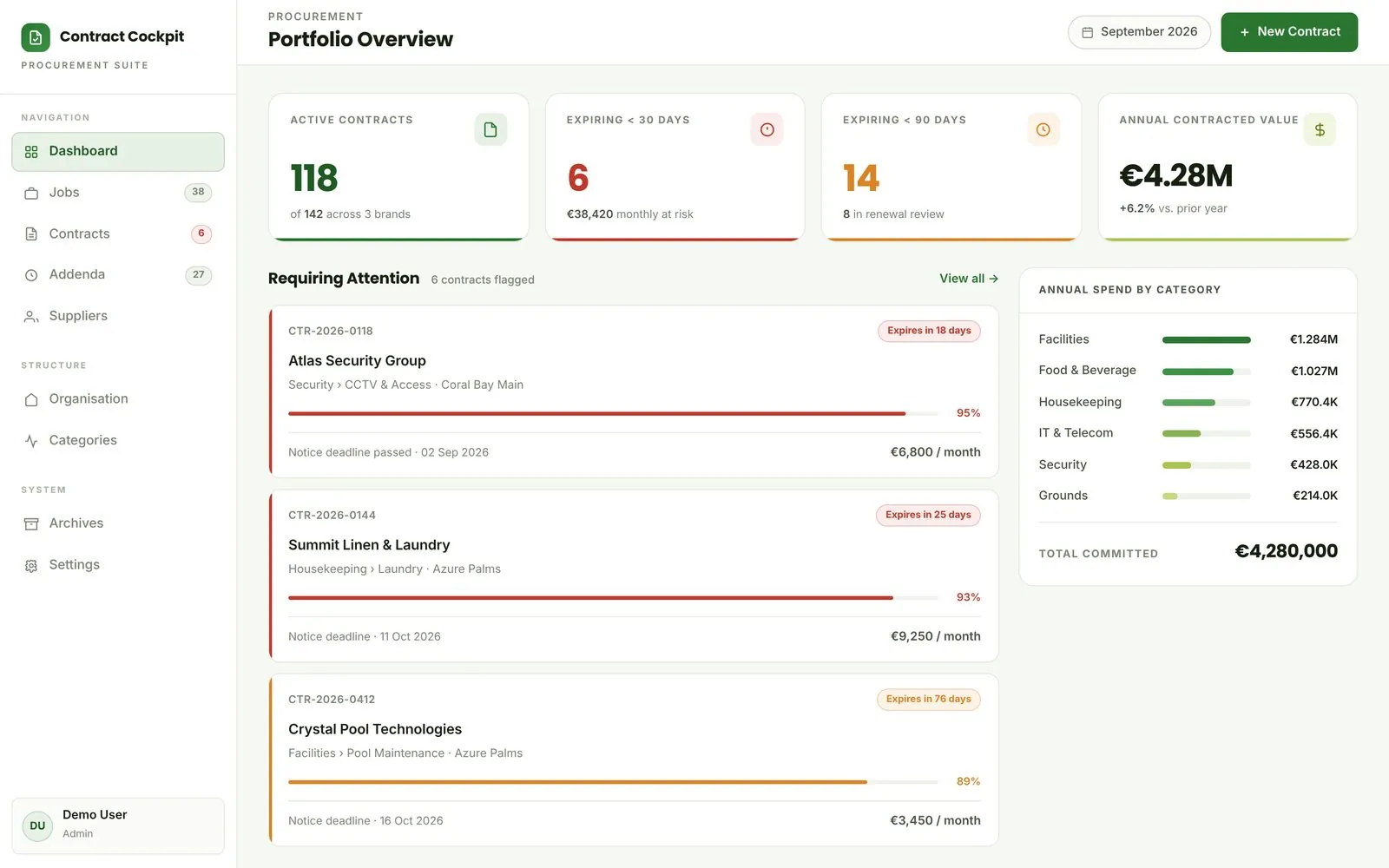Open the Suppliers page

point(118,317)
